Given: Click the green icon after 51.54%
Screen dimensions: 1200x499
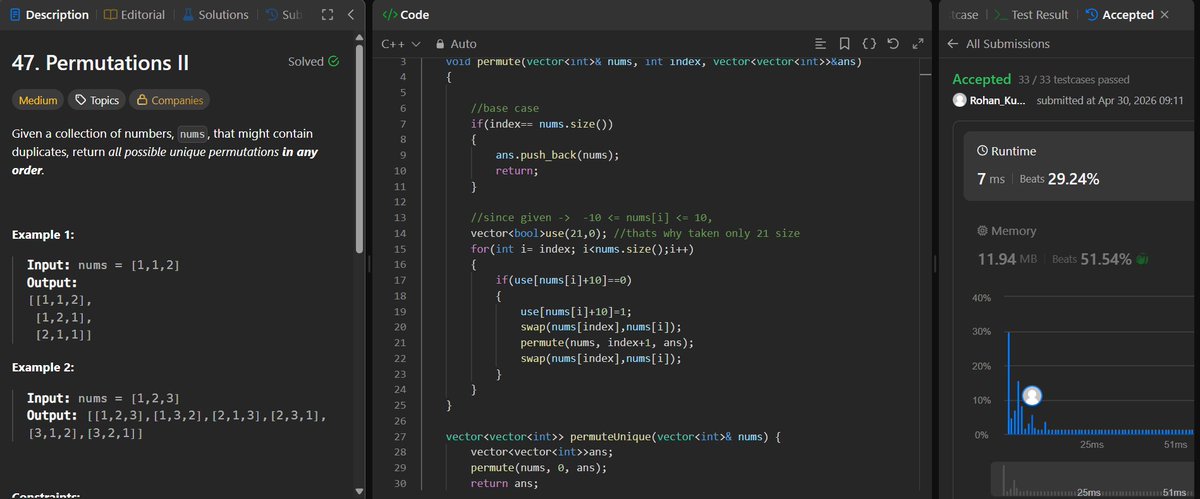Looking at the screenshot, I should pyautogui.click(x=1141, y=259).
